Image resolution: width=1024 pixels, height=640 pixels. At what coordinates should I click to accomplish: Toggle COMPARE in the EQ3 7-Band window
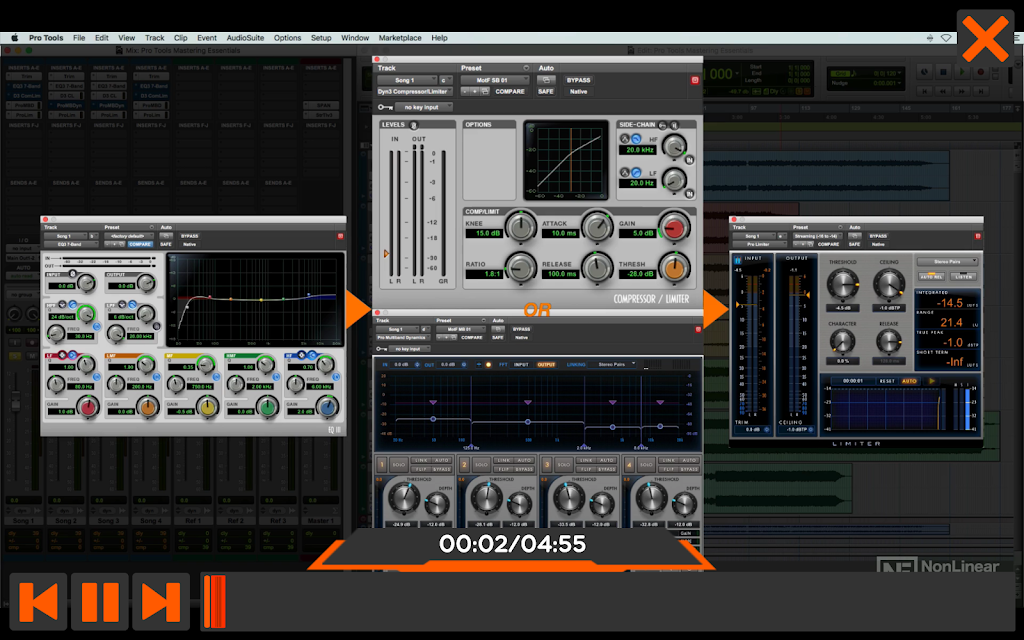(x=140, y=244)
